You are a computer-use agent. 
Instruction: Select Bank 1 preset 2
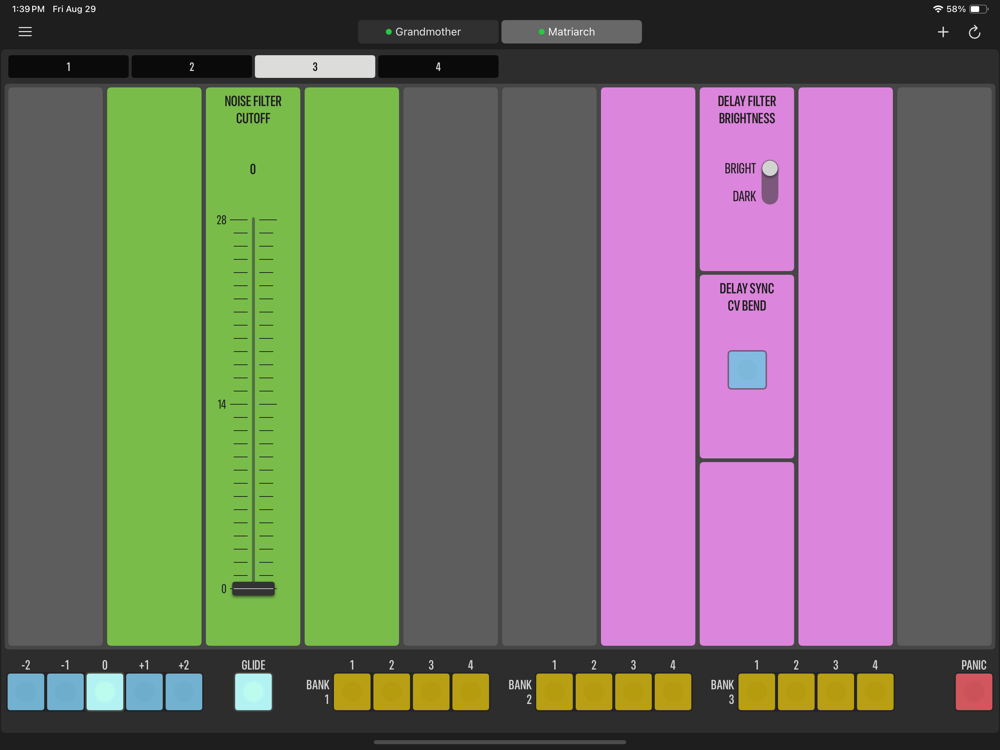coord(392,692)
